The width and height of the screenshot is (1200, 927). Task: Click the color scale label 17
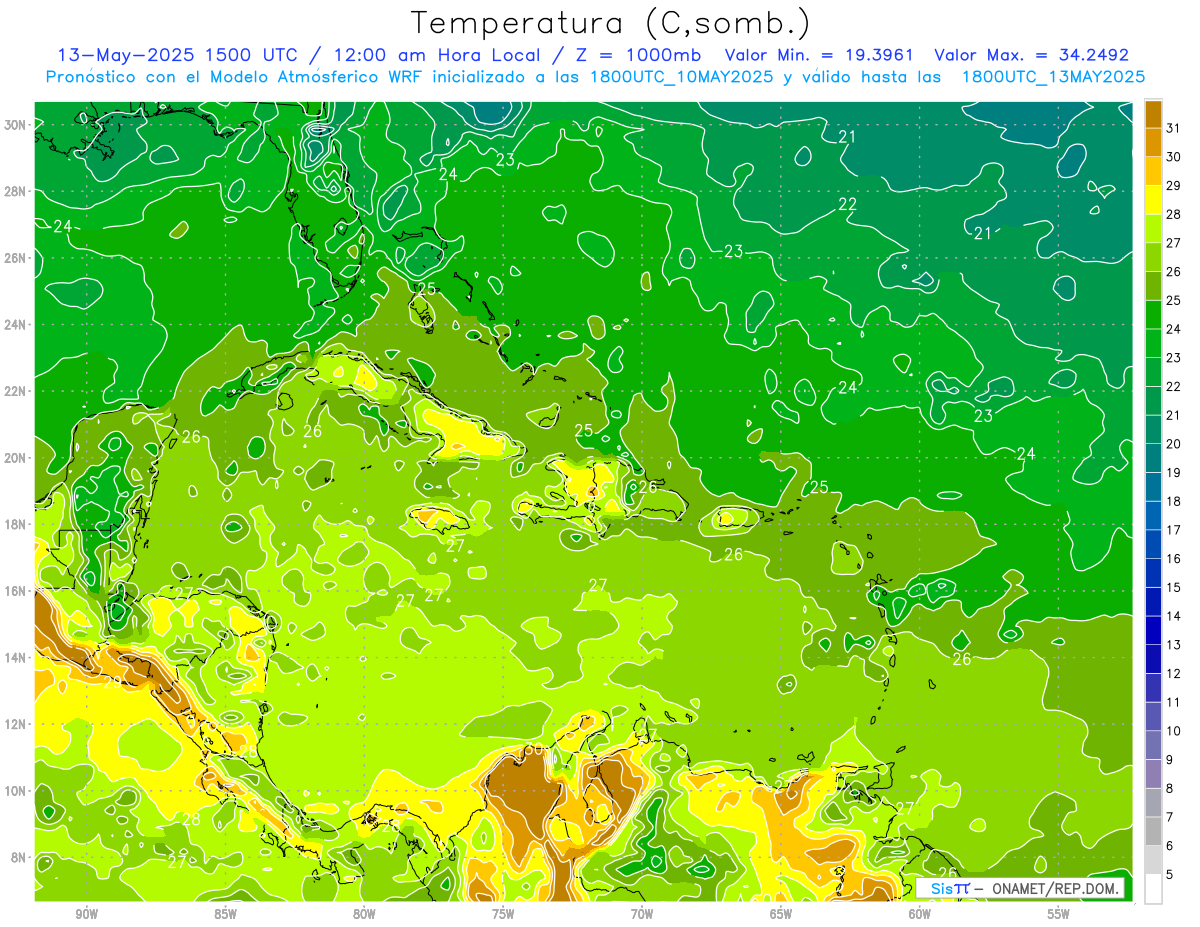[1173, 530]
